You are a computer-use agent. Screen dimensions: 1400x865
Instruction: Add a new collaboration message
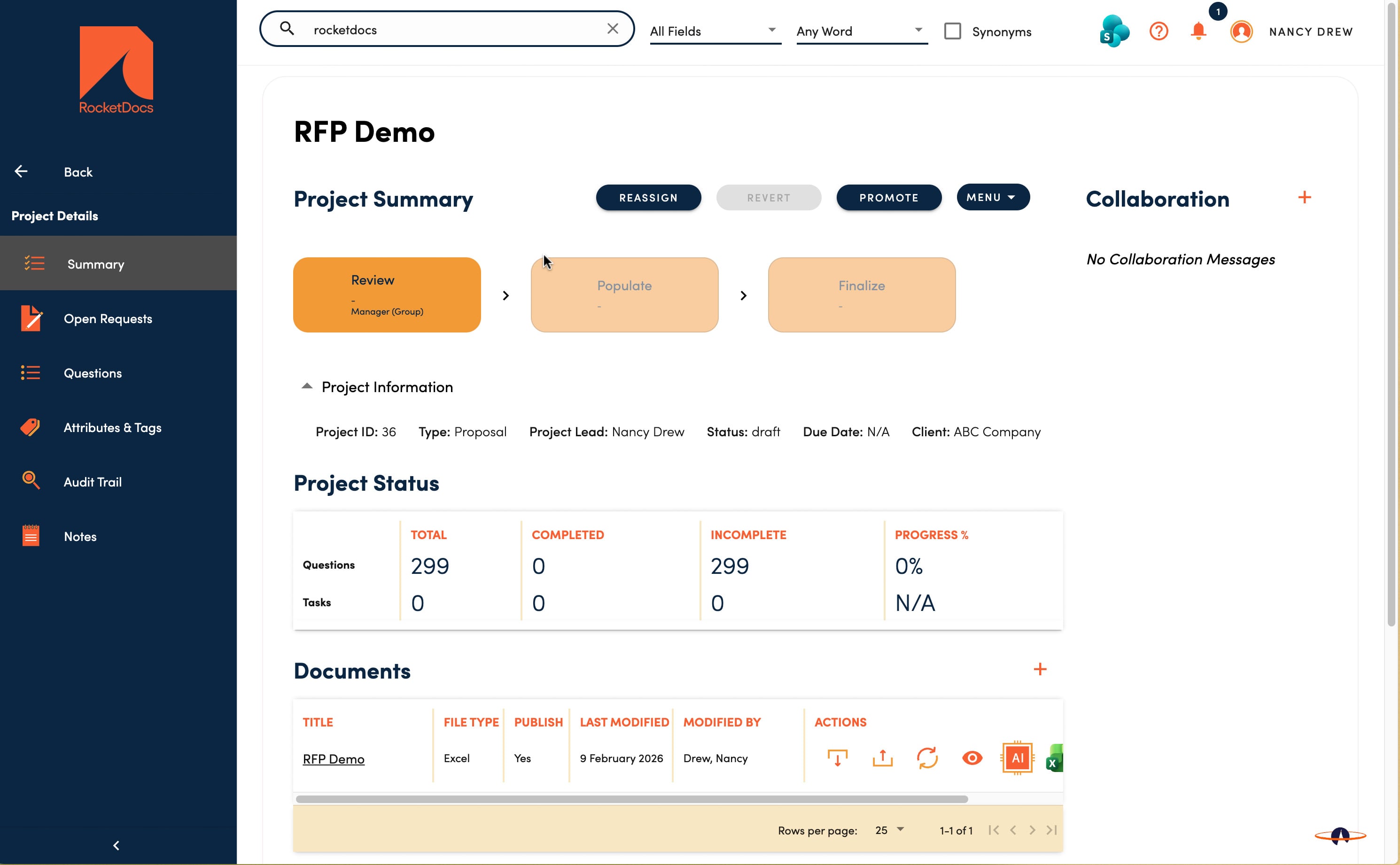(x=1305, y=197)
